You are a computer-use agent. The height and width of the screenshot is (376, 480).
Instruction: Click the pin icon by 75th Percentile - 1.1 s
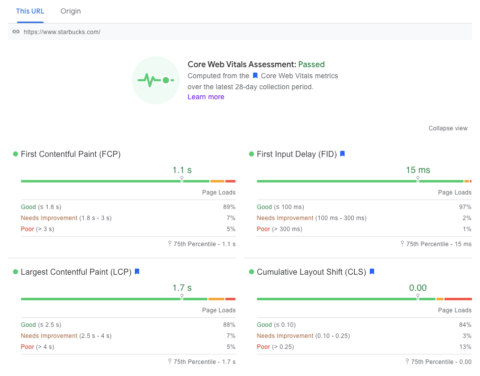pyautogui.click(x=170, y=244)
